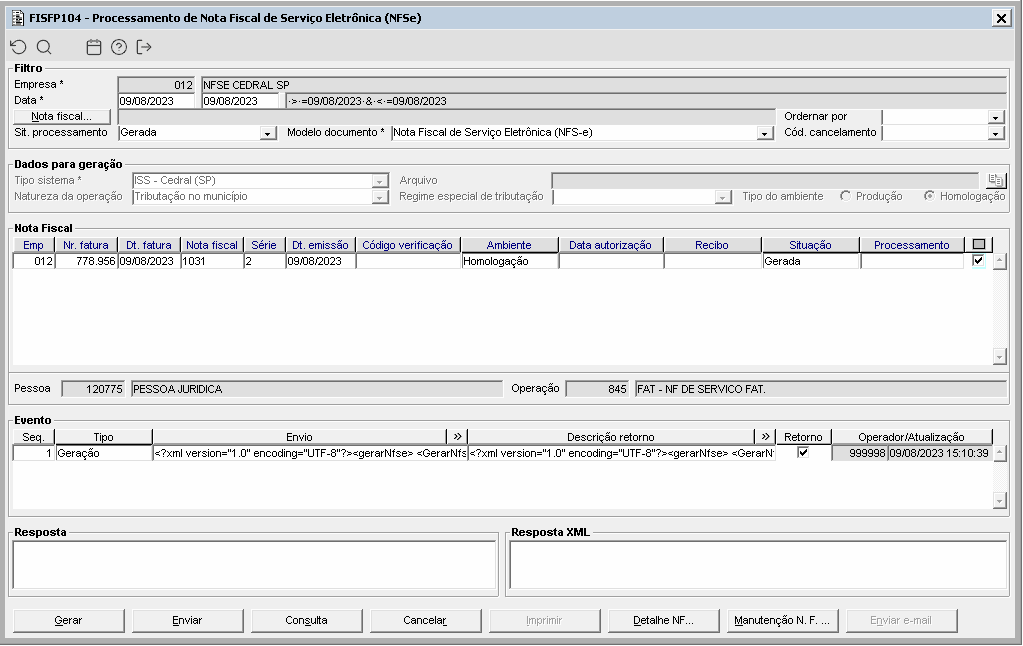
Task: Click the Gerar button
Action: tap(69, 621)
